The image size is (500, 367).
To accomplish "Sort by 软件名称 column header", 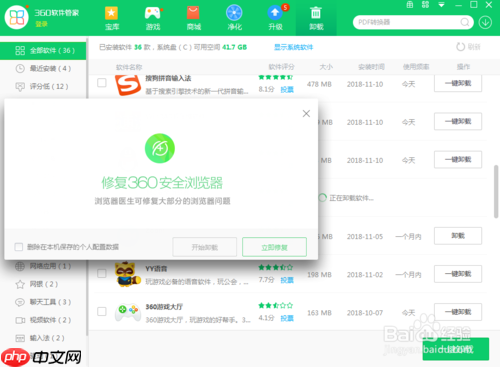I will click(129, 67).
